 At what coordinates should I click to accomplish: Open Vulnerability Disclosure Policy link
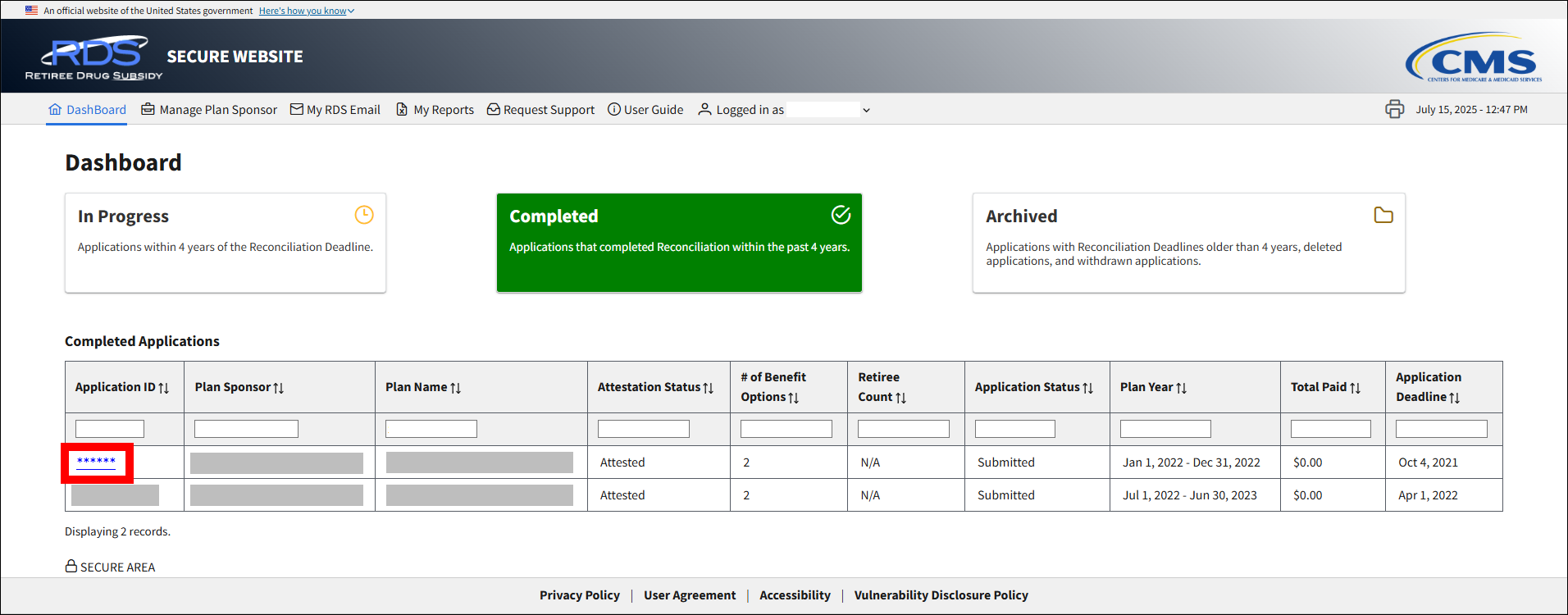coord(941,595)
